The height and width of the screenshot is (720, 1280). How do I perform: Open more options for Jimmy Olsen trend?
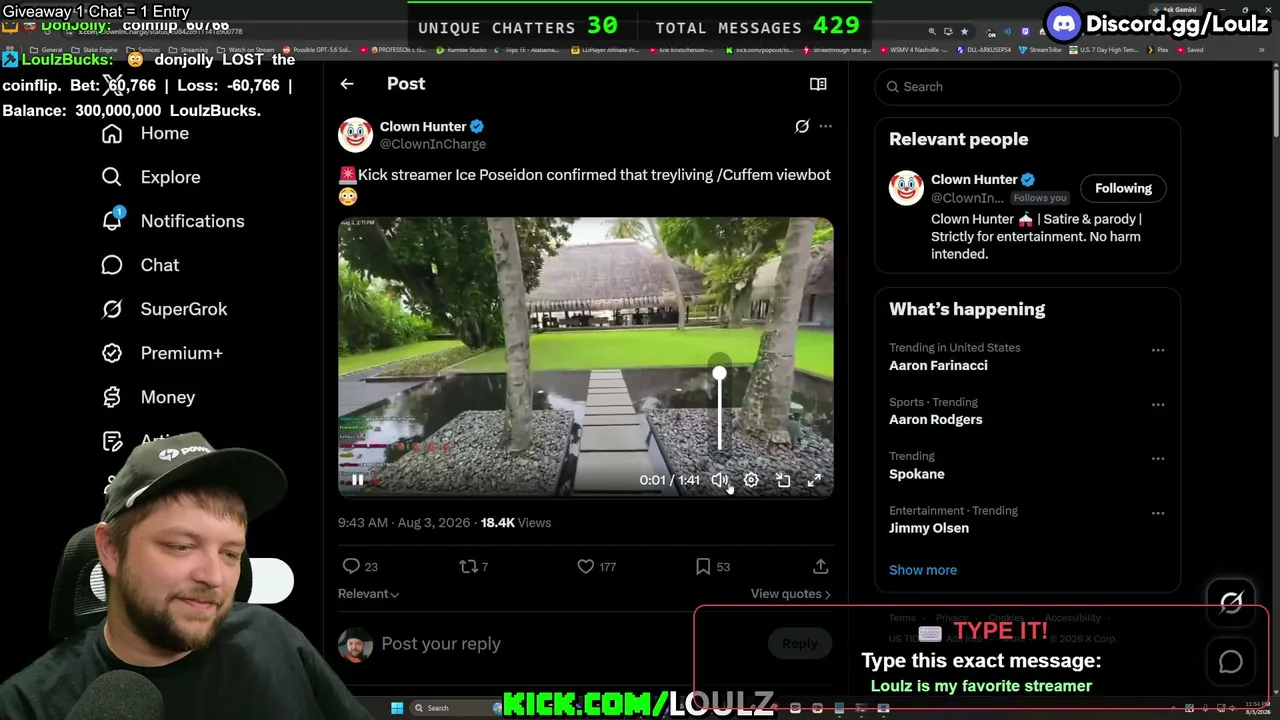coord(1158,513)
